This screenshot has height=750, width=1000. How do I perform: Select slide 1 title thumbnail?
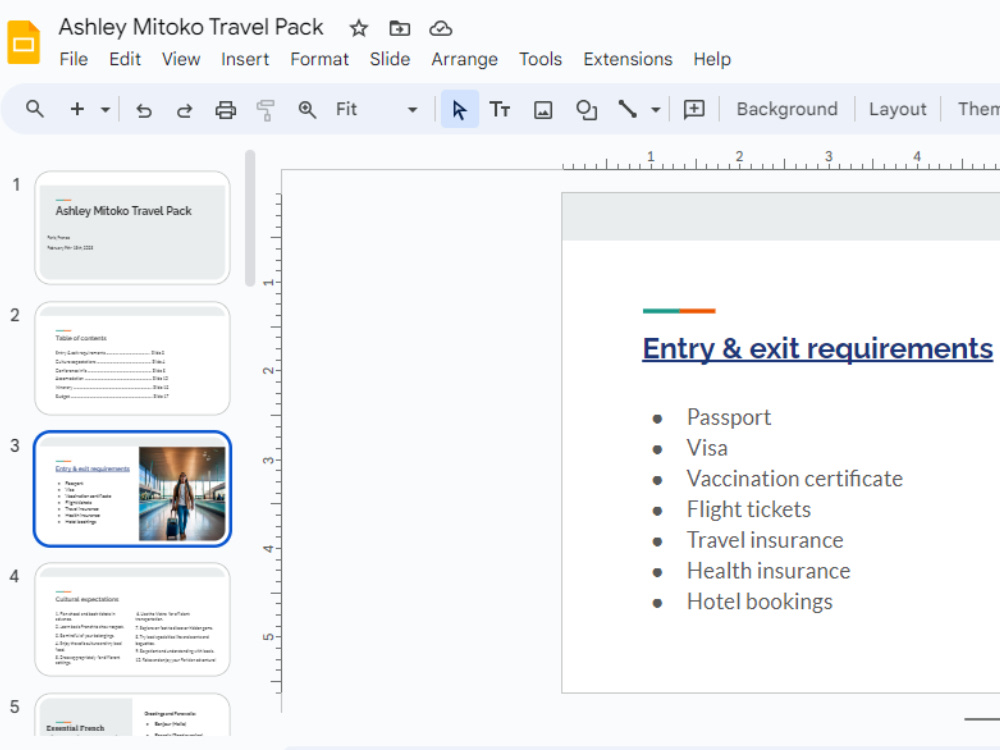132,228
